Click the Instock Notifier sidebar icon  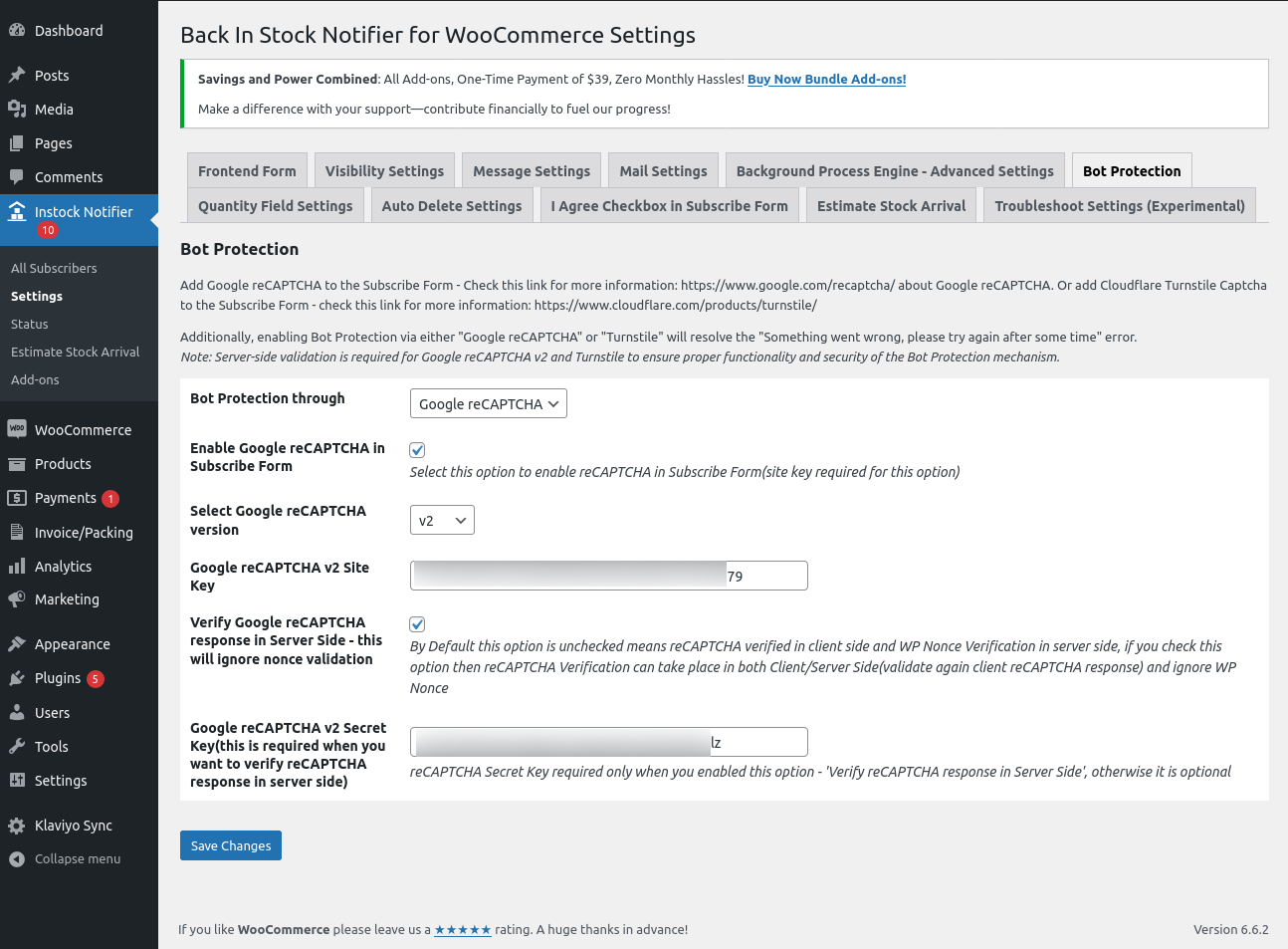coord(17,212)
